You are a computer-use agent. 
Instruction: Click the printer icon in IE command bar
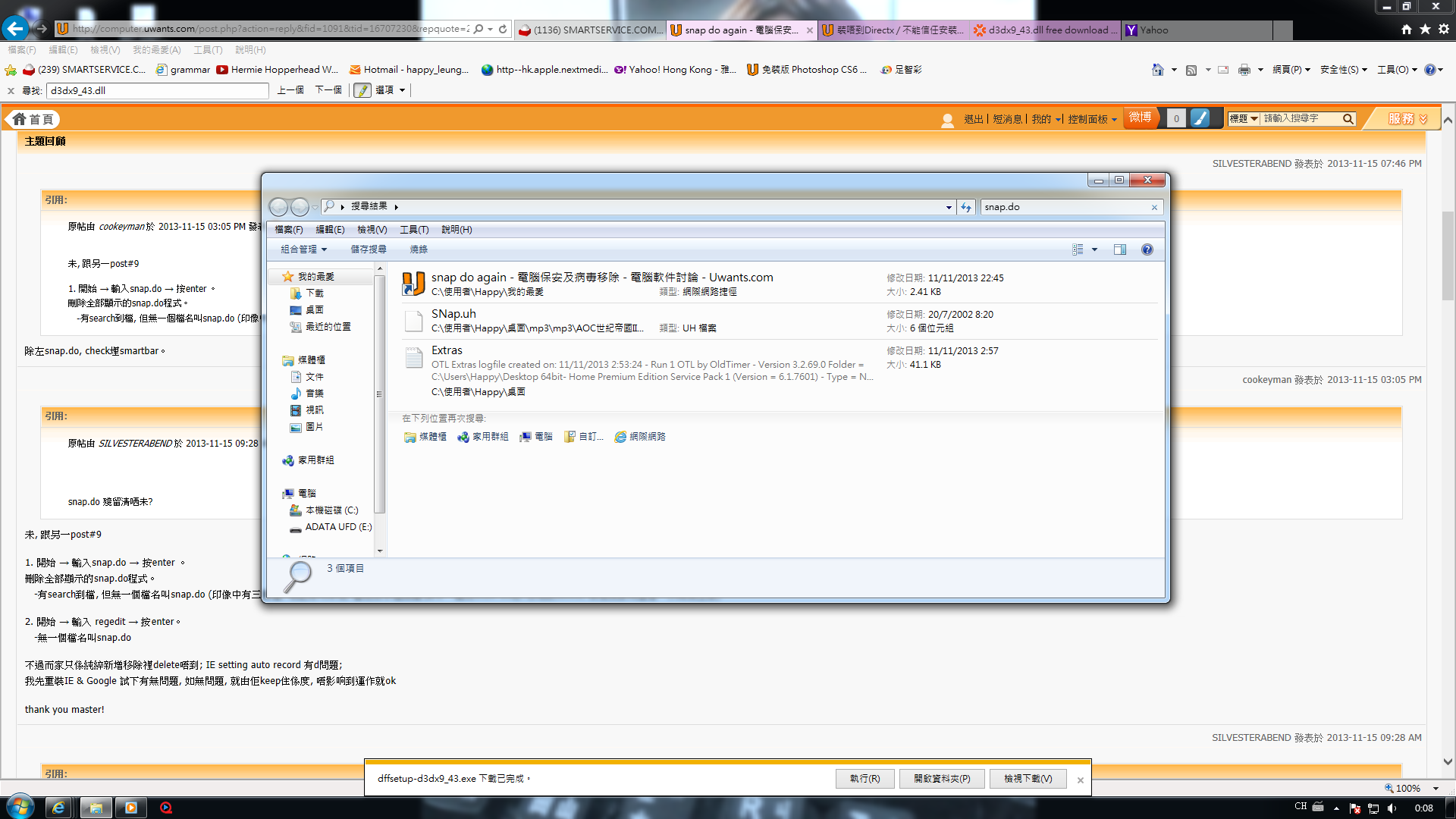pyautogui.click(x=1244, y=70)
